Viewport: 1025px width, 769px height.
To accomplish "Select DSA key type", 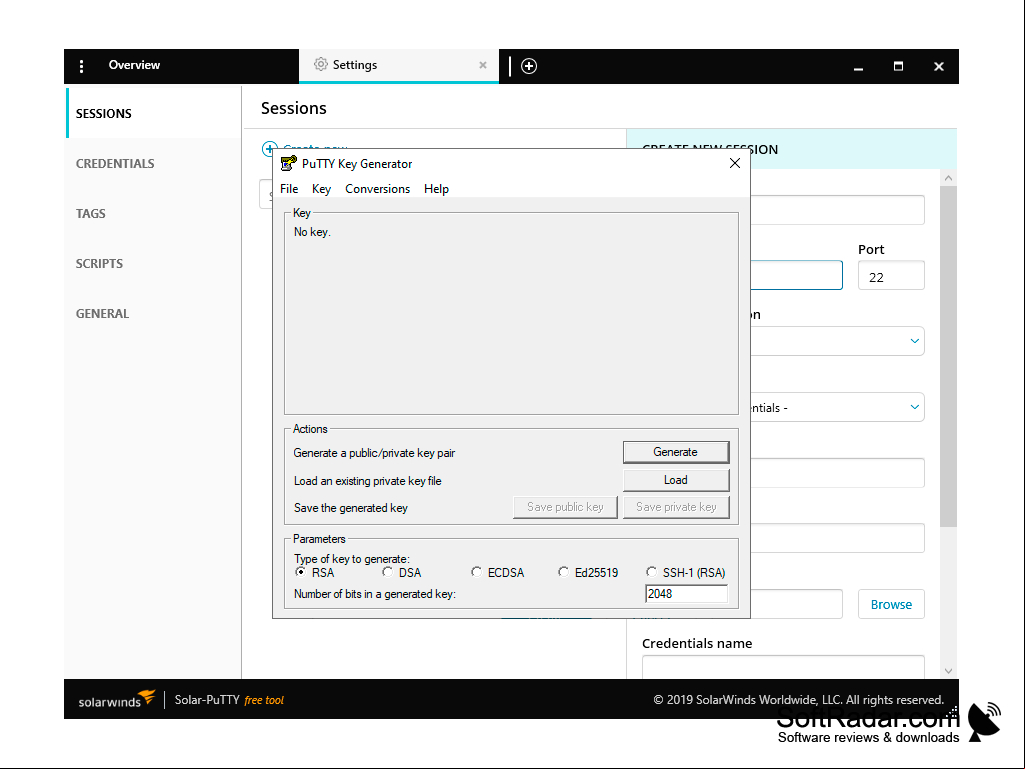I will (x=388, y=572).
